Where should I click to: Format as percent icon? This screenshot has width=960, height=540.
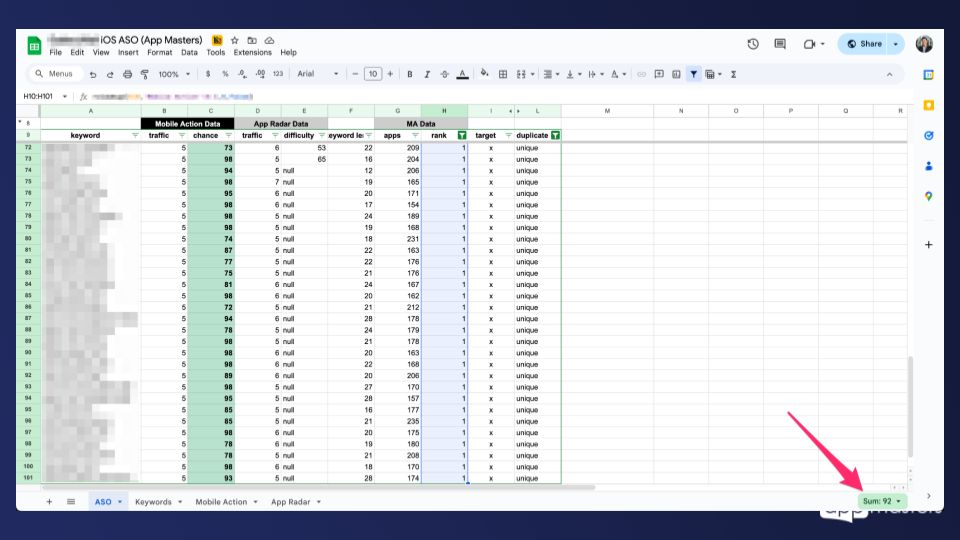coord(225,74)
